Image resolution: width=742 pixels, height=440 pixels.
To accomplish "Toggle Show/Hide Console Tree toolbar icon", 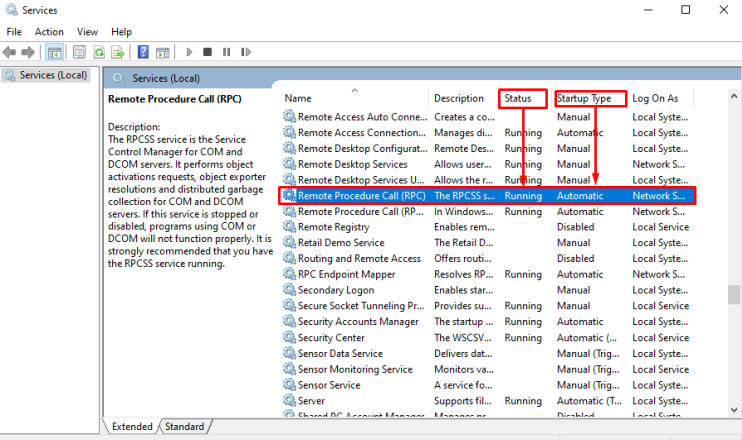I will point(55,52).
